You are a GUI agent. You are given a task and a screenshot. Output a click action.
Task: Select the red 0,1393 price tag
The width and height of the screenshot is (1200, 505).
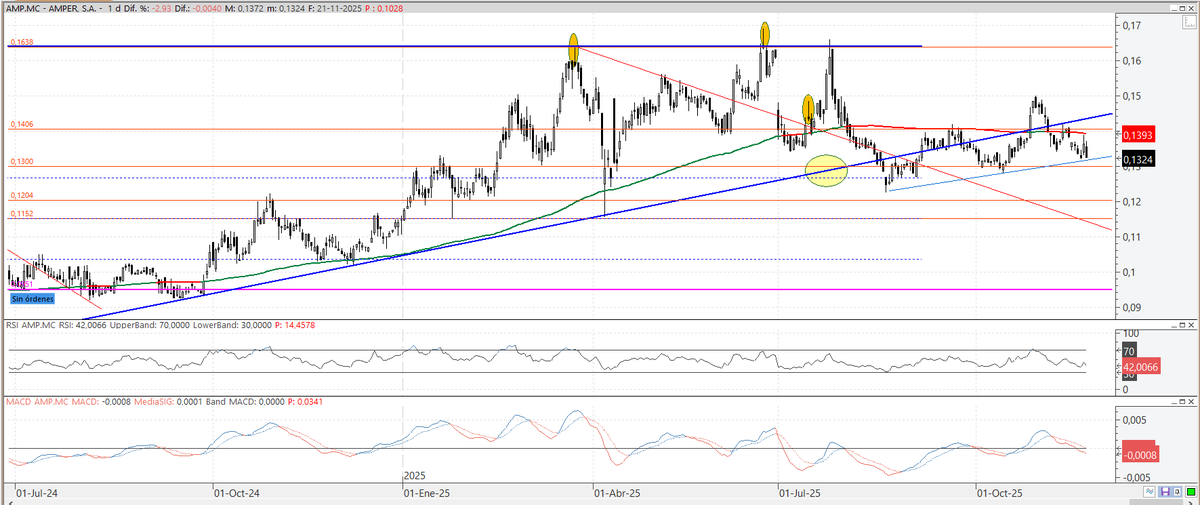click(1139, 134)
